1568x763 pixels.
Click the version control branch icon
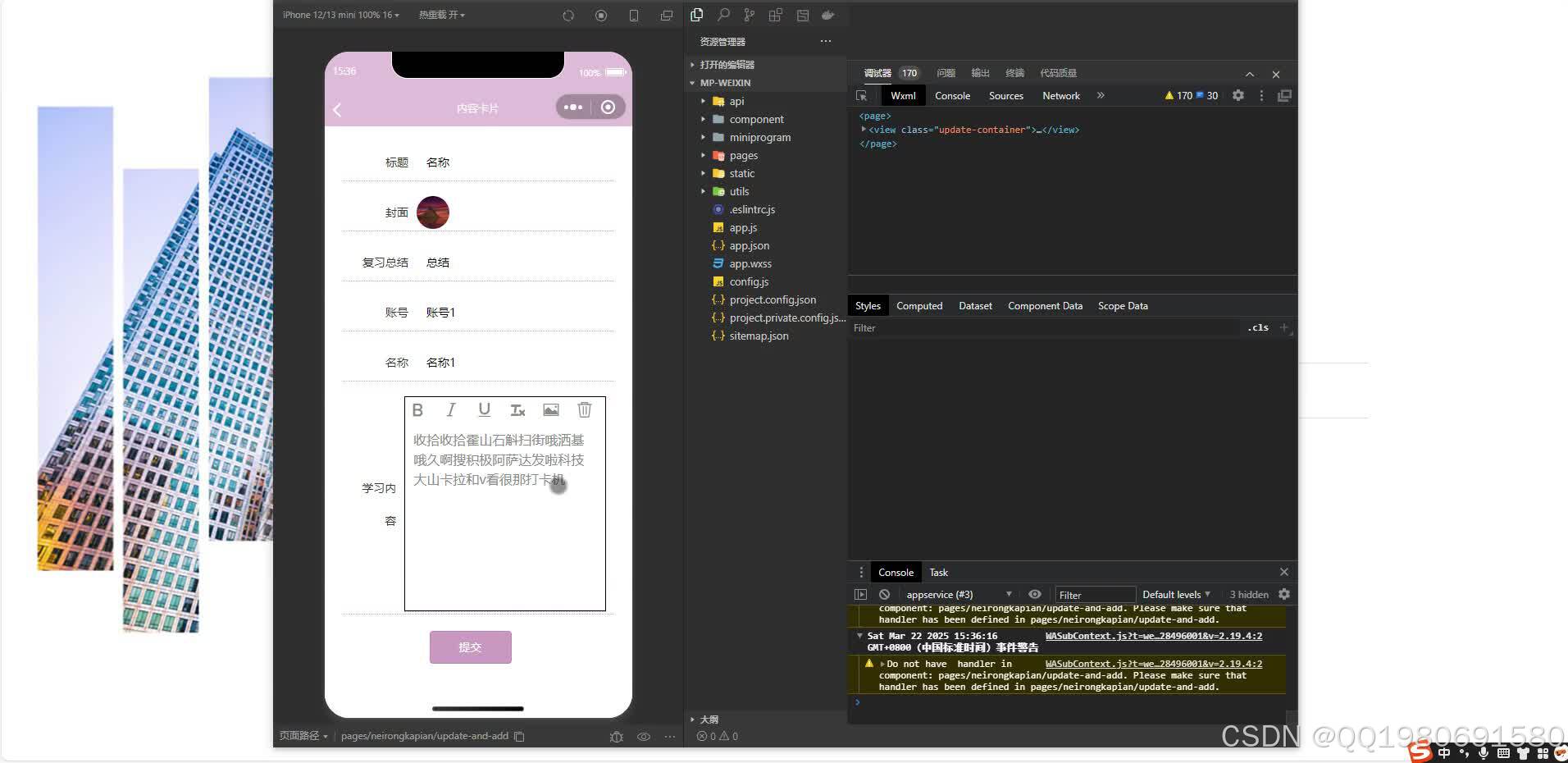(x=748, y=15)
